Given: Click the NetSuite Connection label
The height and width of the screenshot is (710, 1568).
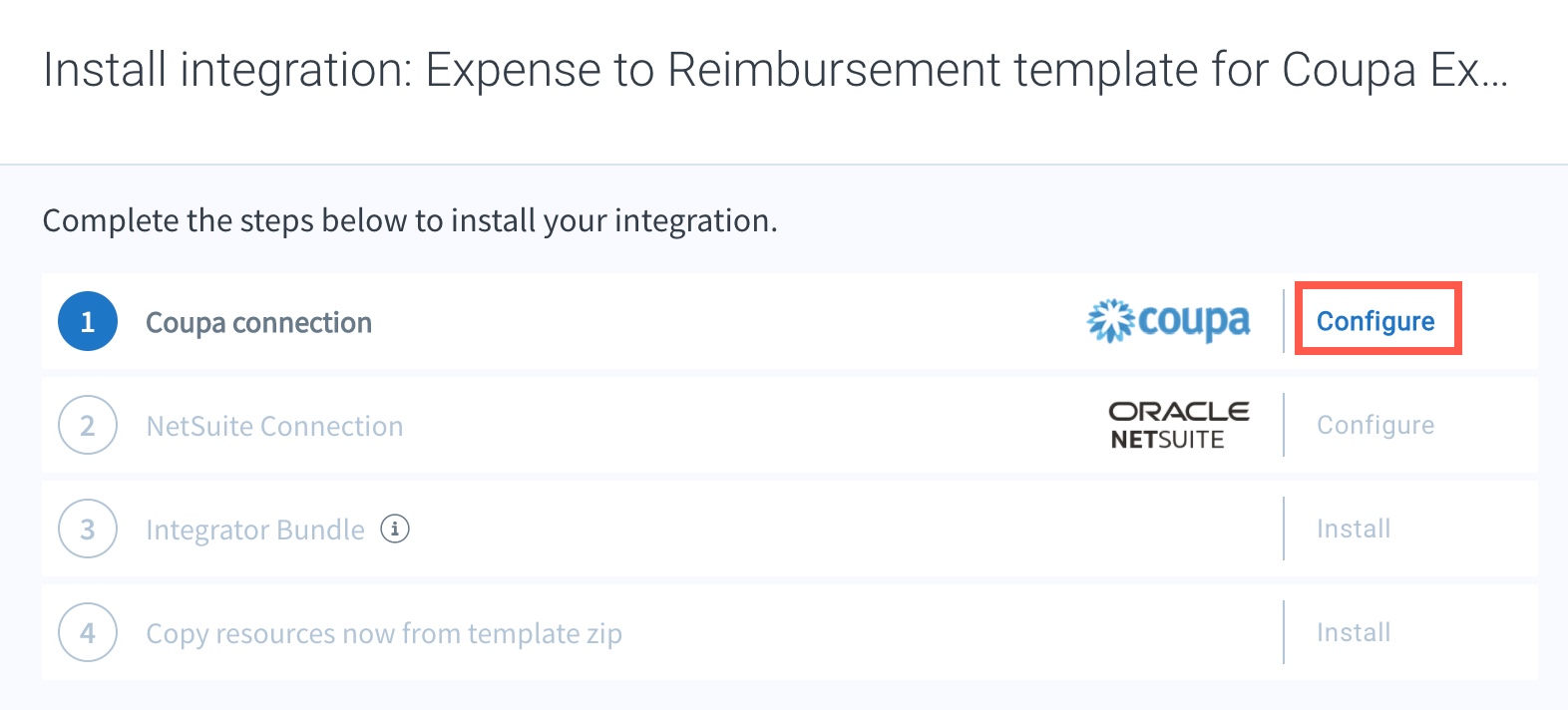Looking at the screenshot, I should pos(275,426).
